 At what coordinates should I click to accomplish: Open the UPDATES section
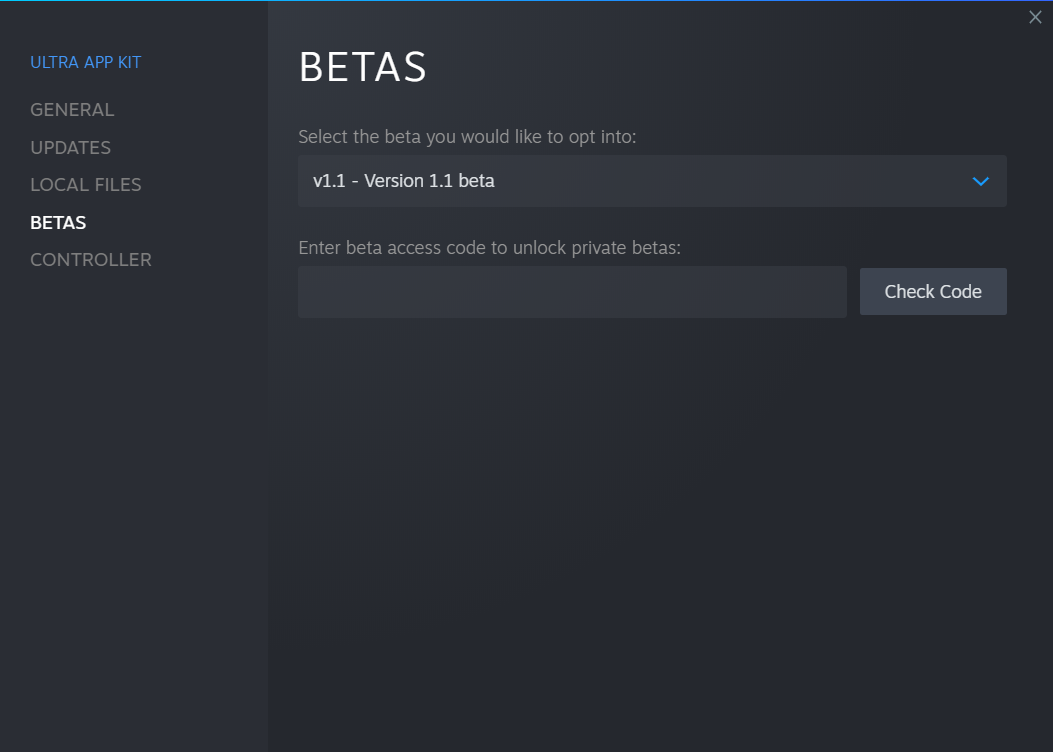click(71, 148)
